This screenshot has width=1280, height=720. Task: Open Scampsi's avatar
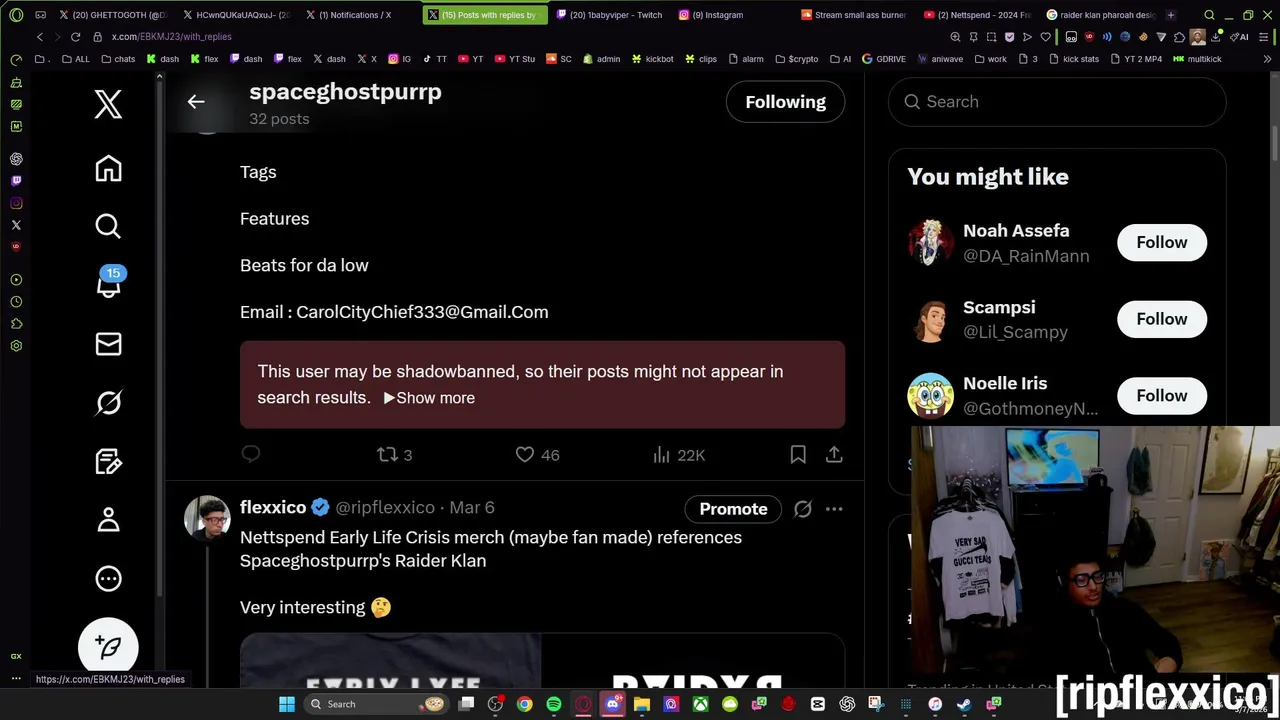pos(930,319)
